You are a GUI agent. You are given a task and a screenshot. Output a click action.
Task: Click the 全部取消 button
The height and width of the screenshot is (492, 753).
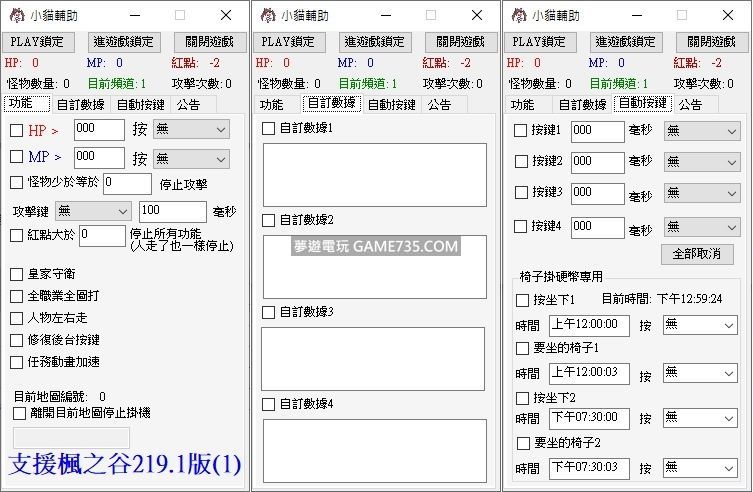(697, 254)
